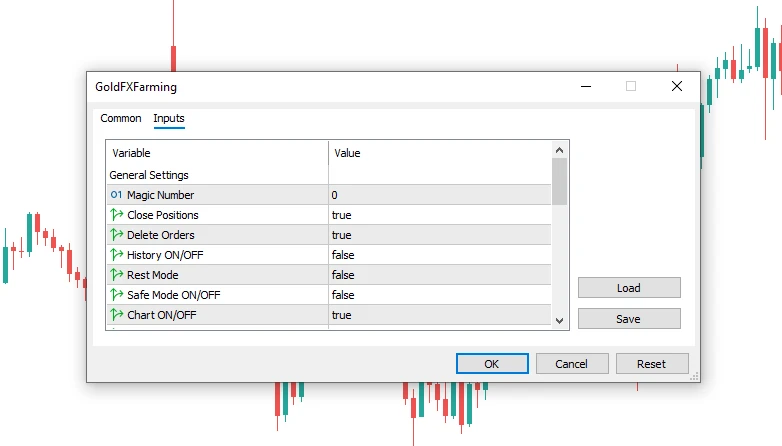Click the Safe Mode ON/OFF row icon
The height and width of the screenshot is (446, 782).
pos(116,295)
